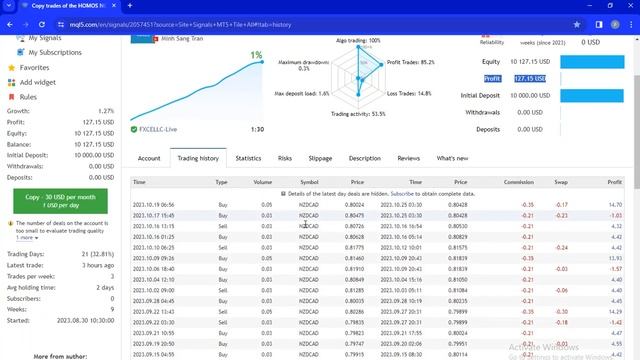Viewport: 640px width, 360px height.
Task: Open new browser tab with plus
Action: (x=130, y=6)
